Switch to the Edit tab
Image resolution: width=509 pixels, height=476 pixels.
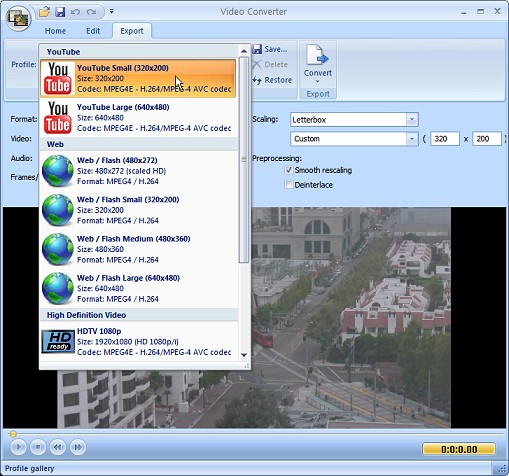click(93, 31)
